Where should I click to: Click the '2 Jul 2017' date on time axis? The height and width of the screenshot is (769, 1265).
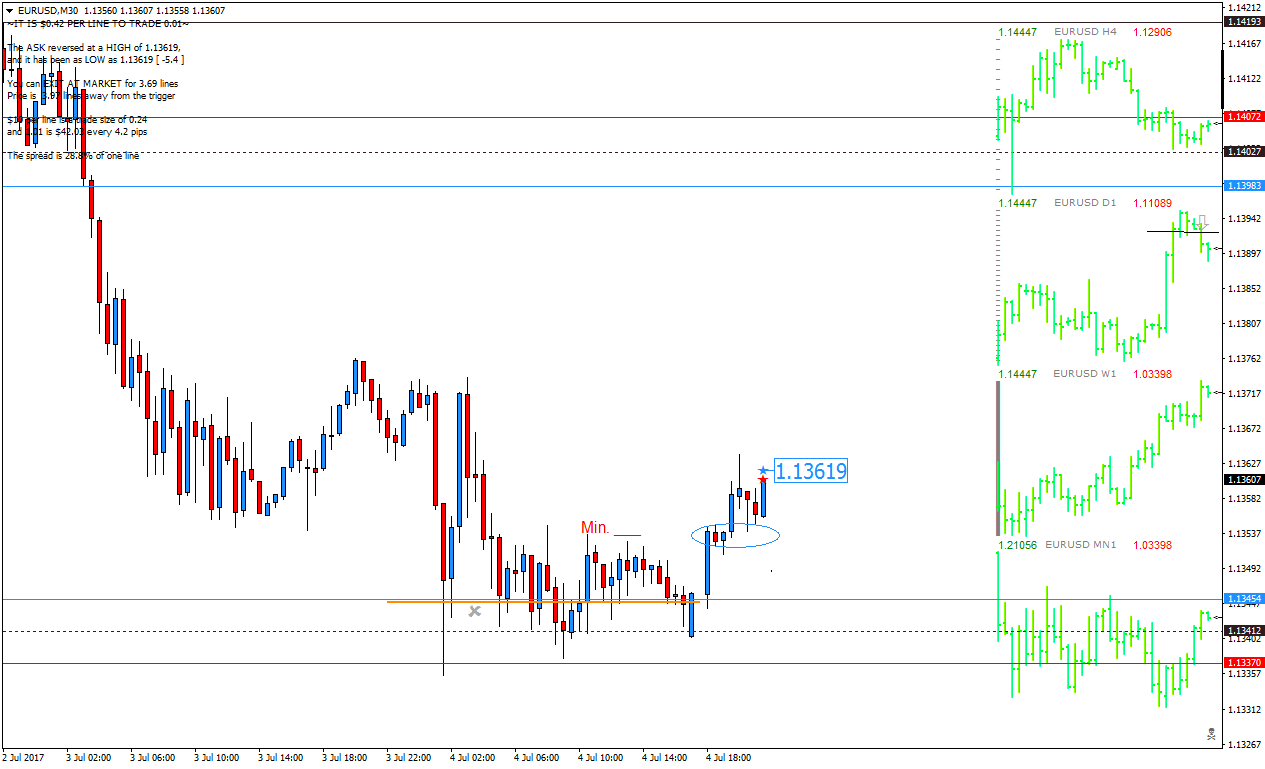click(x=24, y=758)
